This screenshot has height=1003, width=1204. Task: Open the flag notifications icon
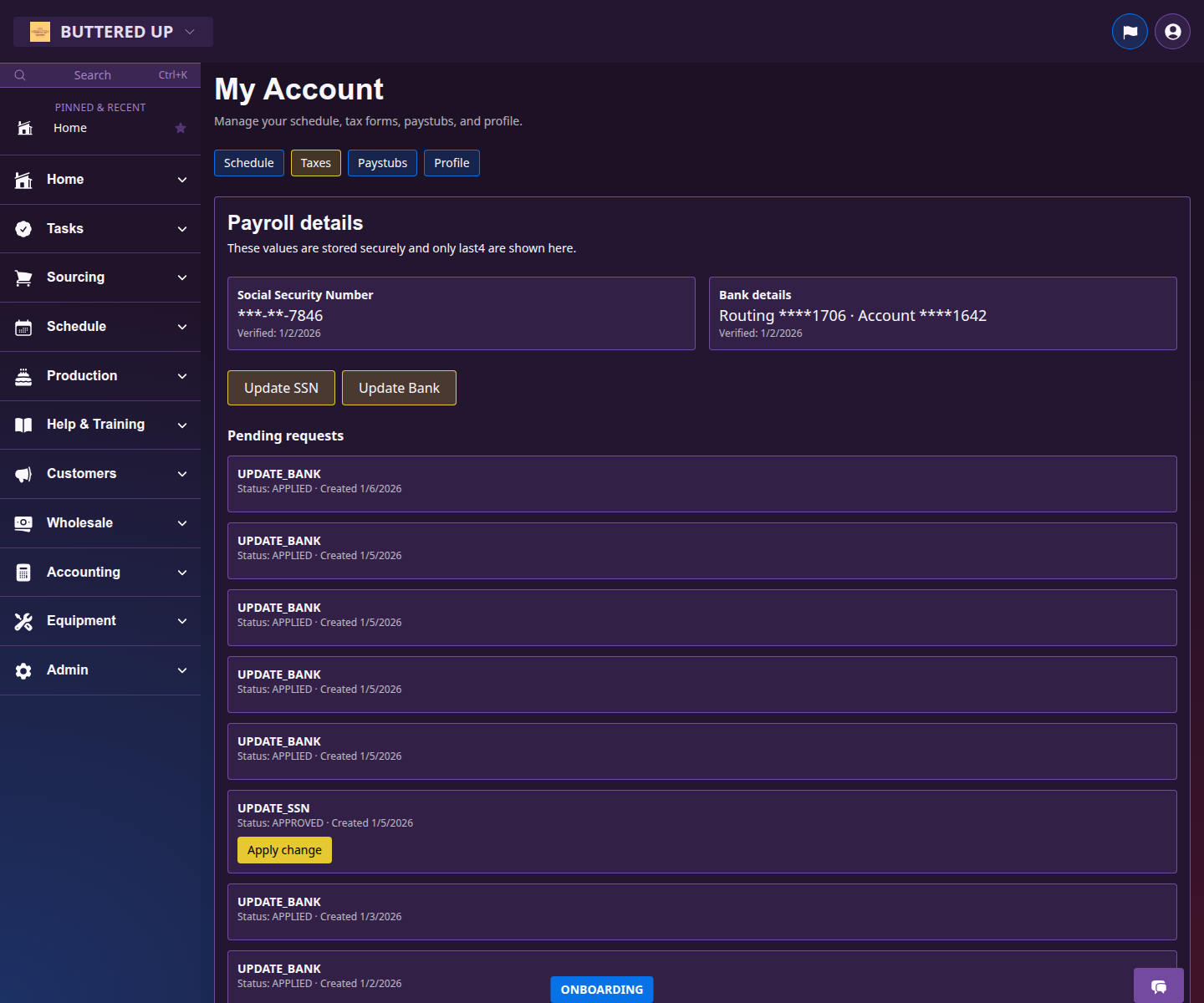pos(1130,31)
